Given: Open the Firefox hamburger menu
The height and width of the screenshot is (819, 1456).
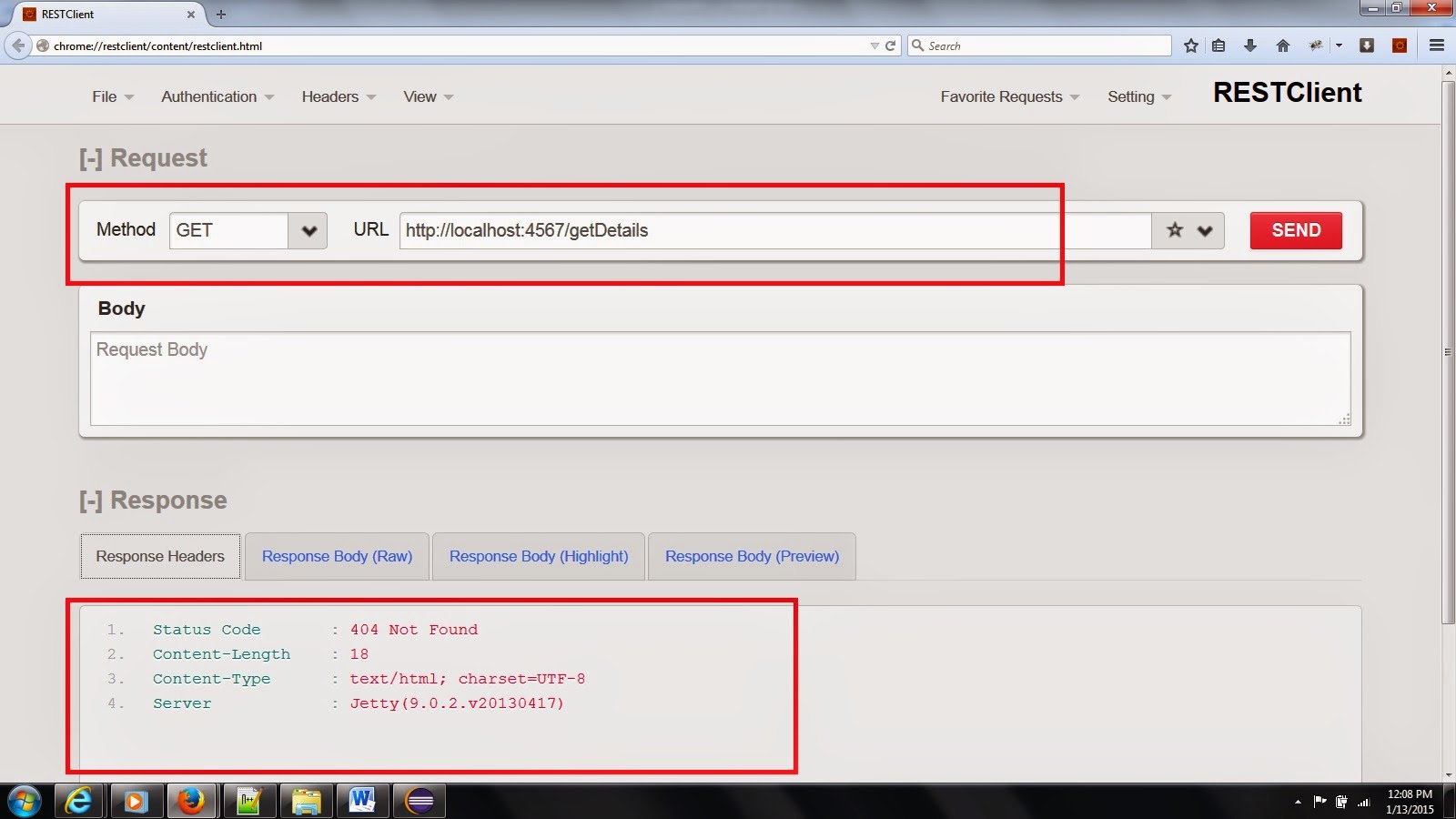Looking at the screenshot, I should 1438,45.
